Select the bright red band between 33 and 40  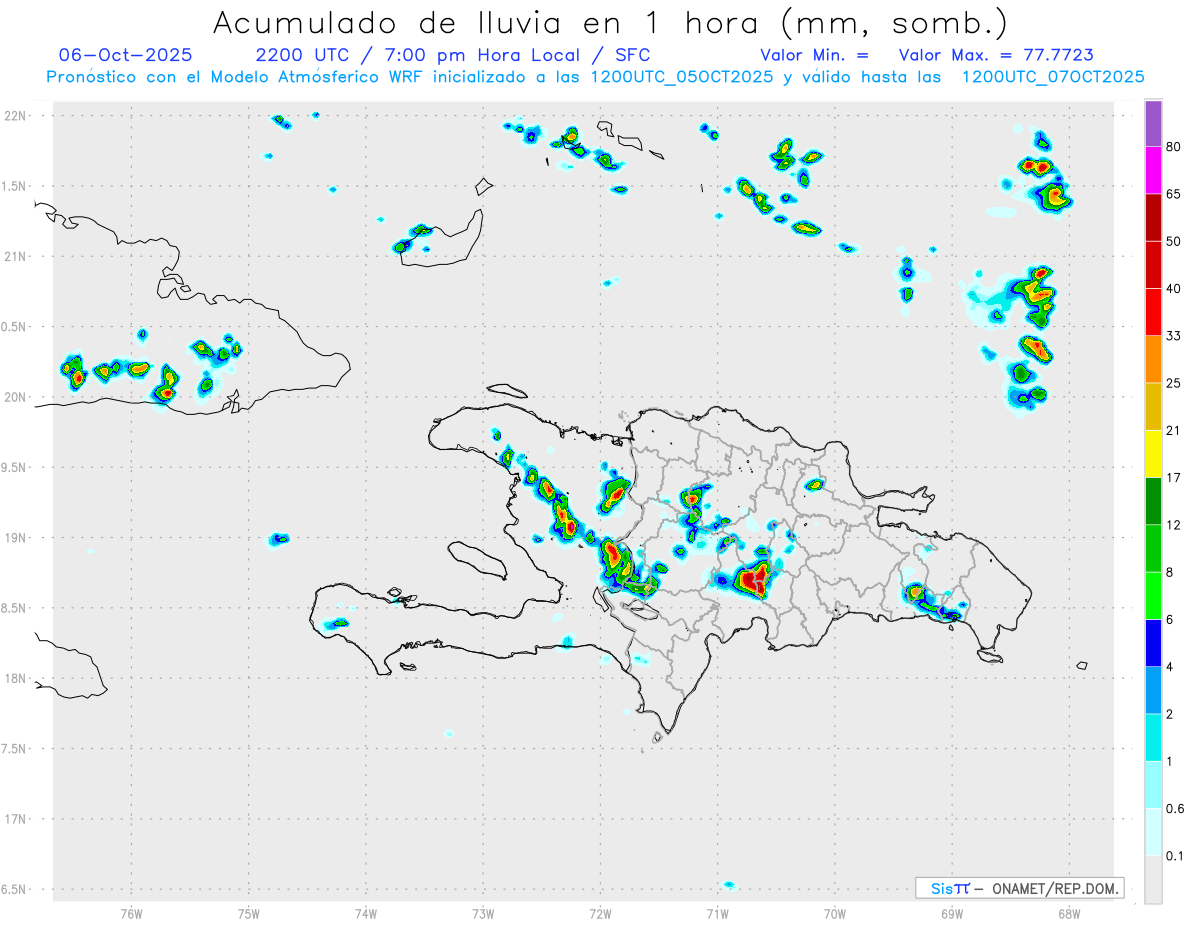[x=1153, y=312]
